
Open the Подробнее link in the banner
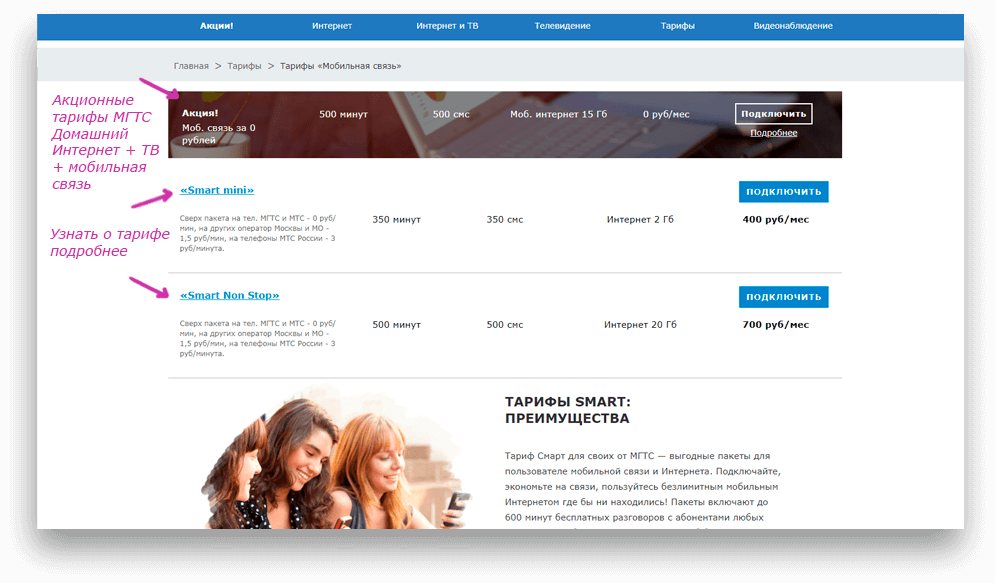tap(773, 133)
